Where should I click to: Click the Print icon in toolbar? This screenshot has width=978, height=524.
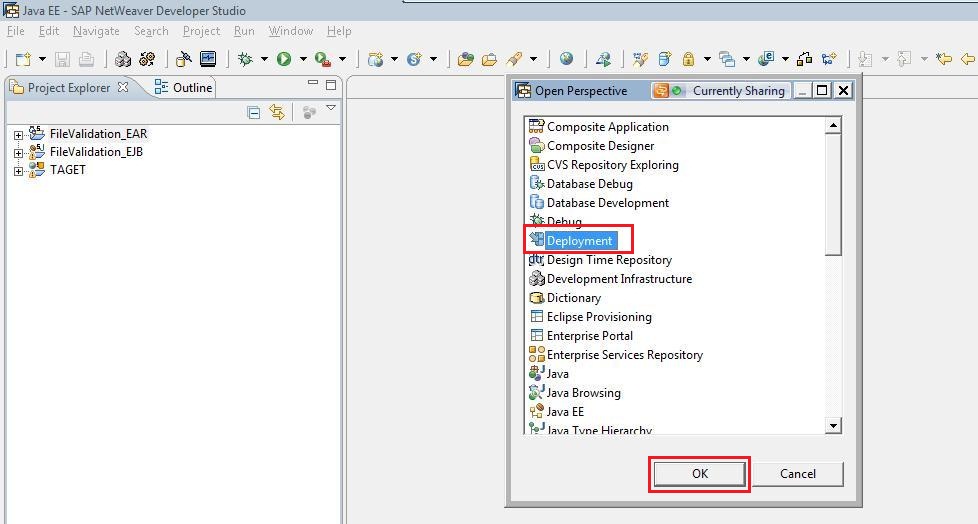[x=86, y=59]
